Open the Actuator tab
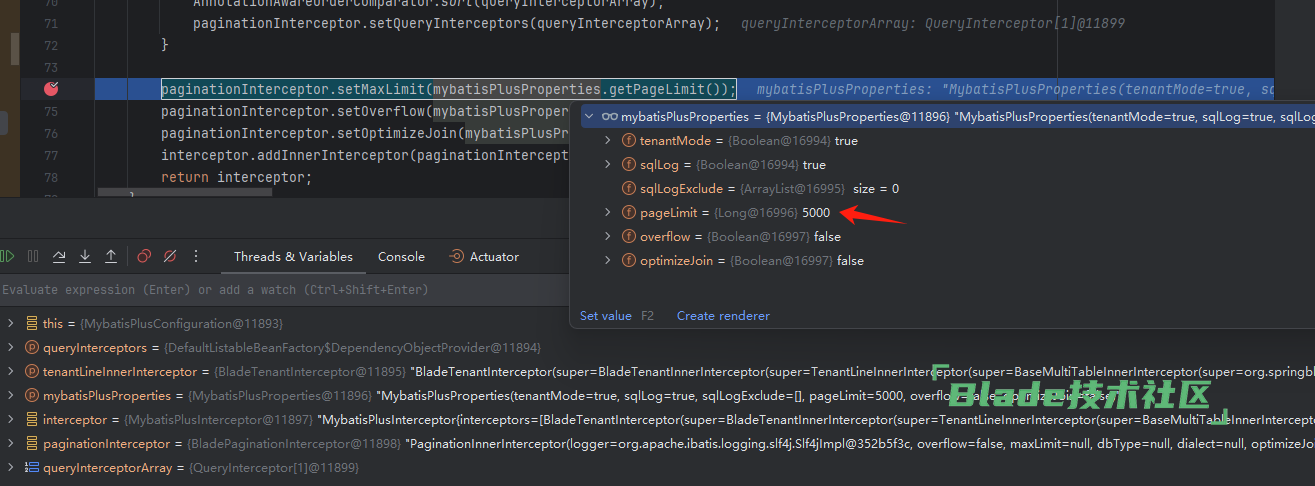 [484, 257]
